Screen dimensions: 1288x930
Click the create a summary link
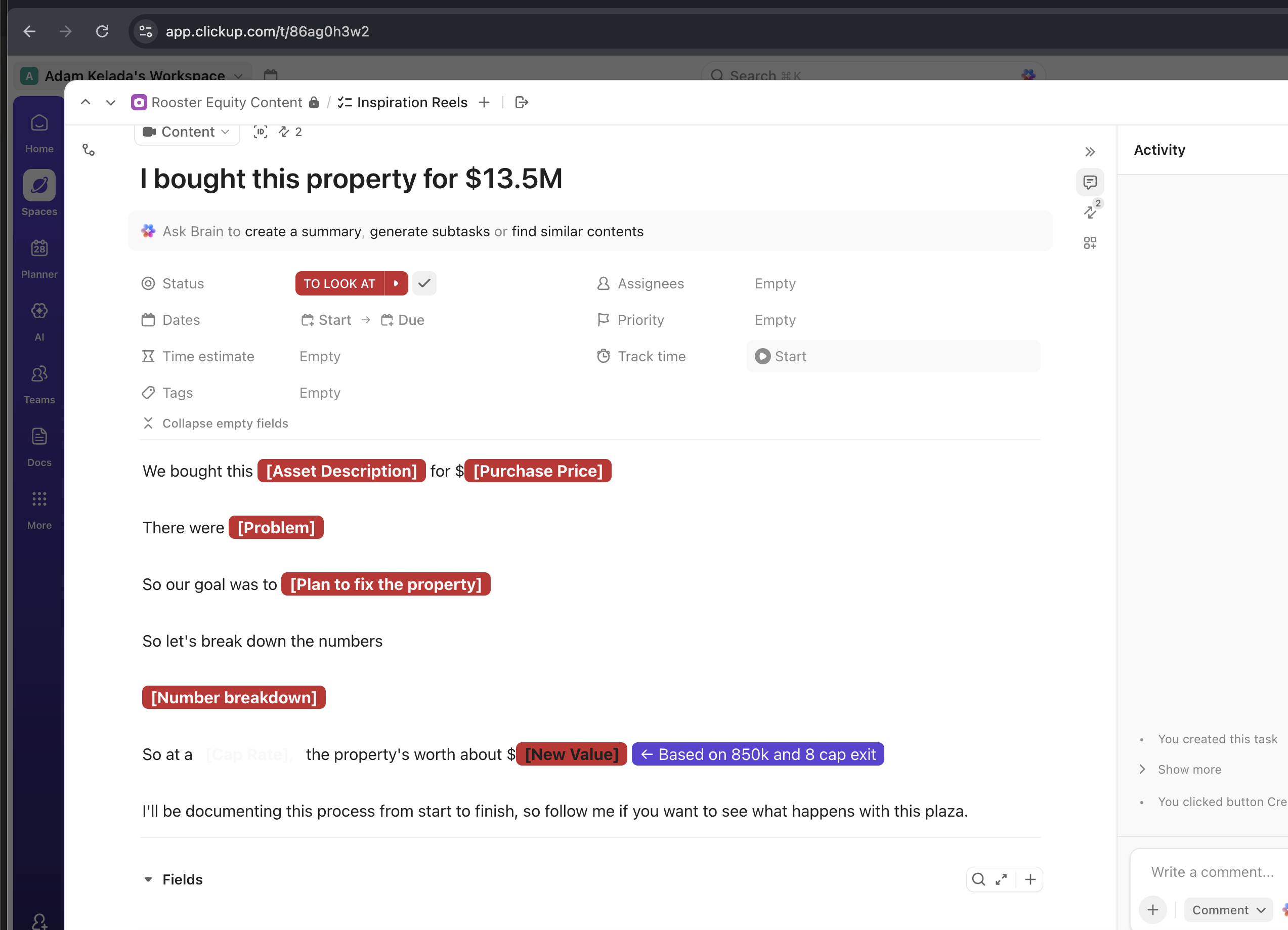(x=303, y=231)
